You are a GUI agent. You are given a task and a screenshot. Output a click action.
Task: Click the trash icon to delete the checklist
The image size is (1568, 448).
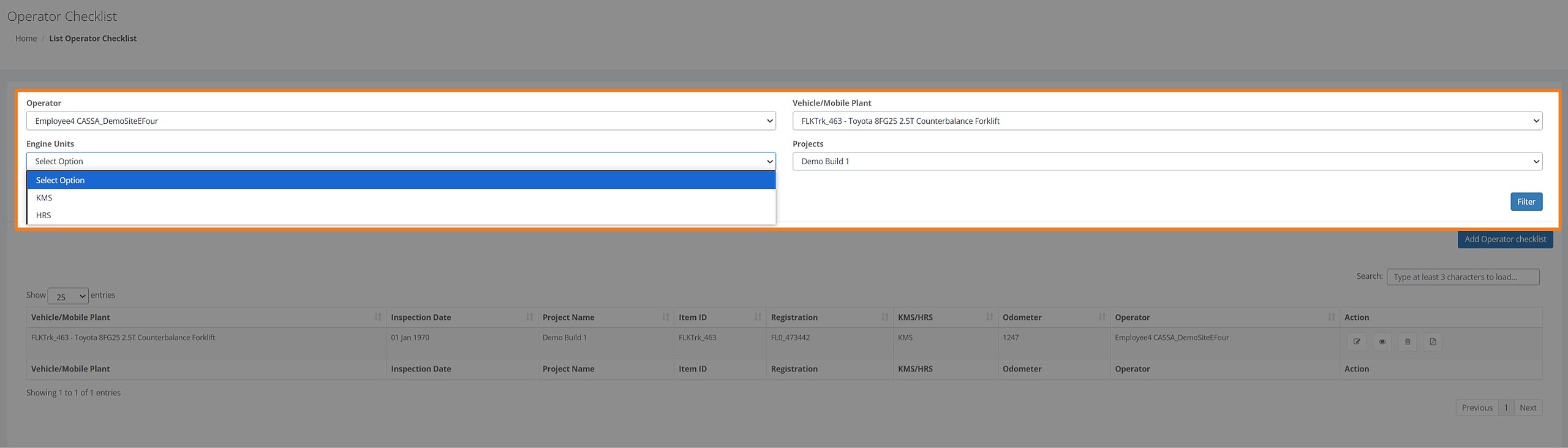[1408, 342]
